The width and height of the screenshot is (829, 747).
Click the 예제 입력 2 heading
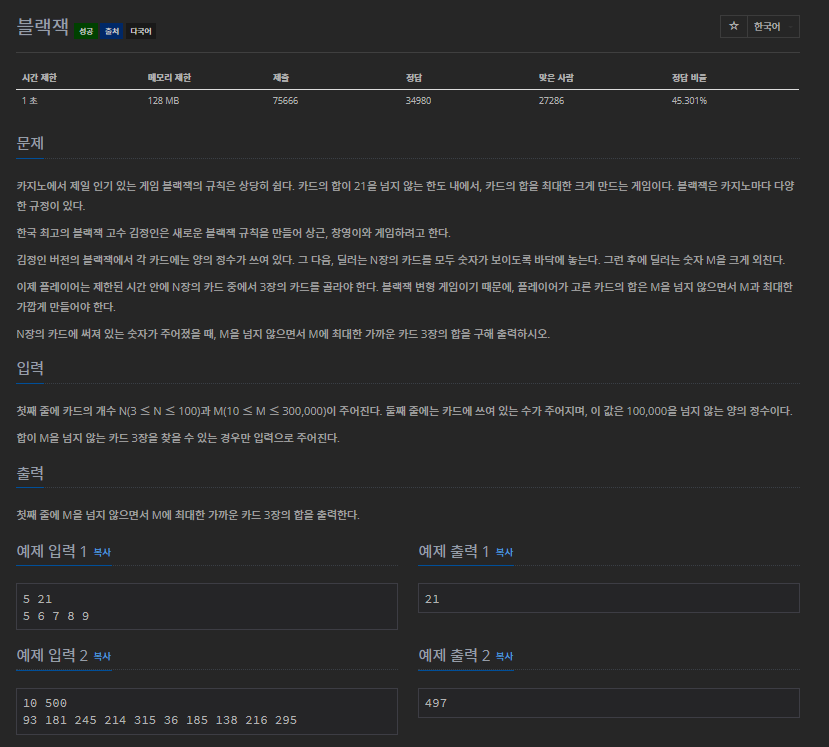52,656
